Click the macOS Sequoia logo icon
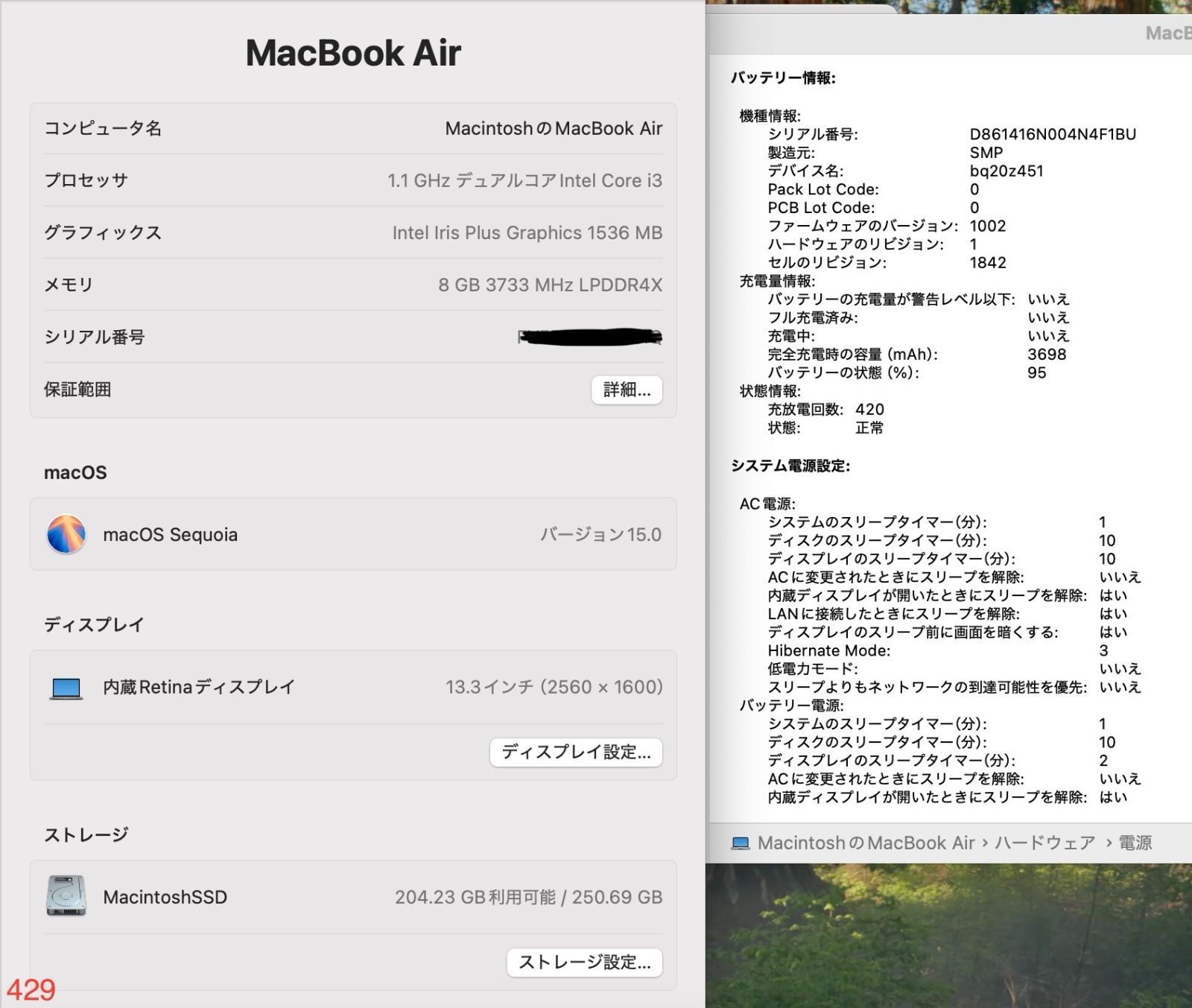The height and width of the screenshot is (1008, 1192). click(66, 534)
